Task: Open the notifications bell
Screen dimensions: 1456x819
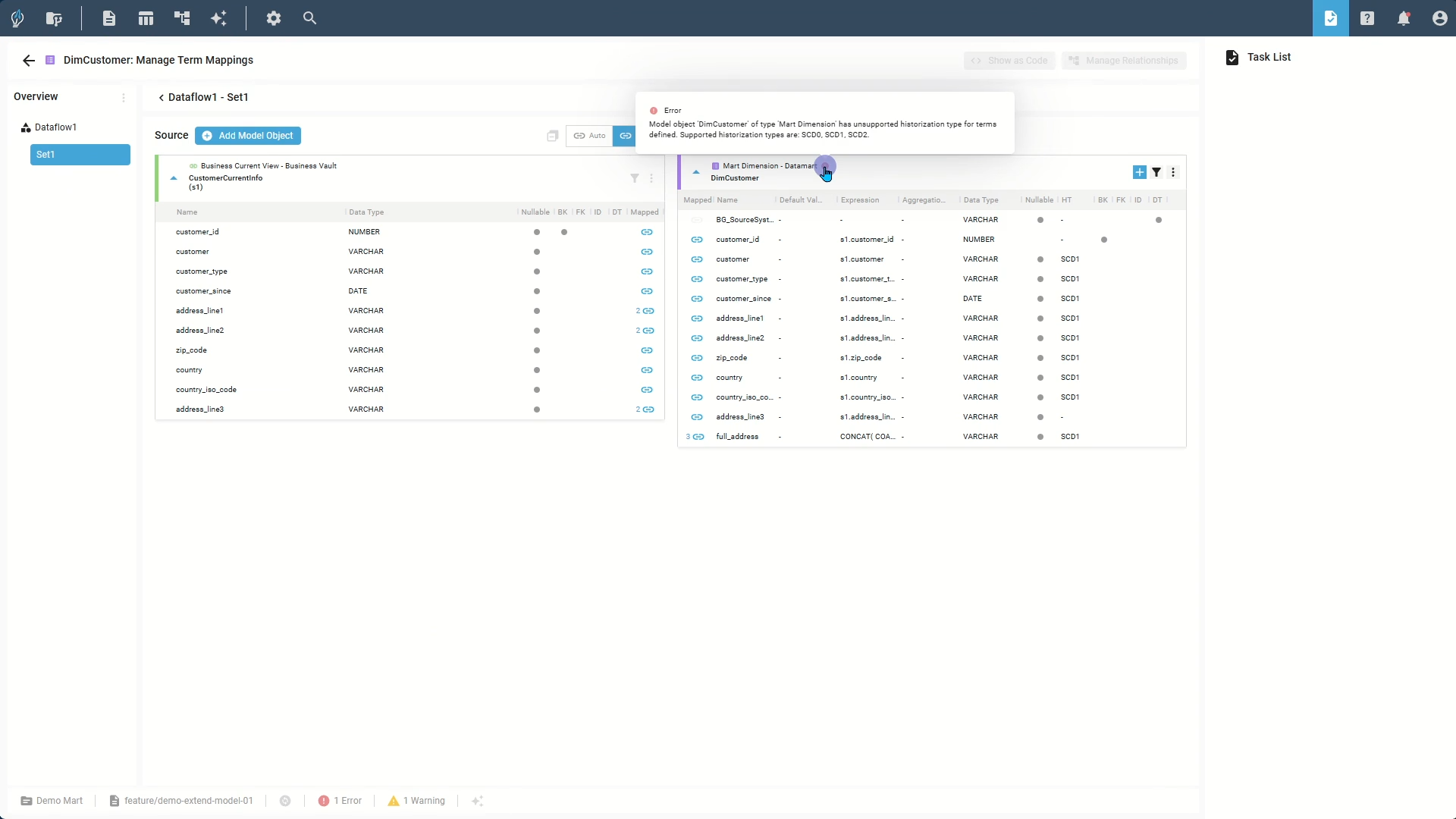Action: (1404, 18)
